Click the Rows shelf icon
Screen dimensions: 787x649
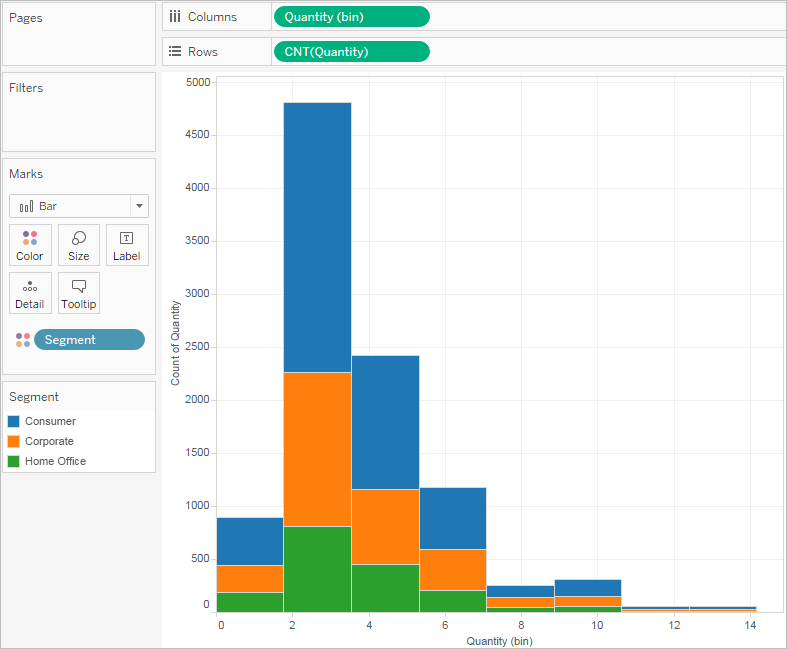[x=175, y=51]
